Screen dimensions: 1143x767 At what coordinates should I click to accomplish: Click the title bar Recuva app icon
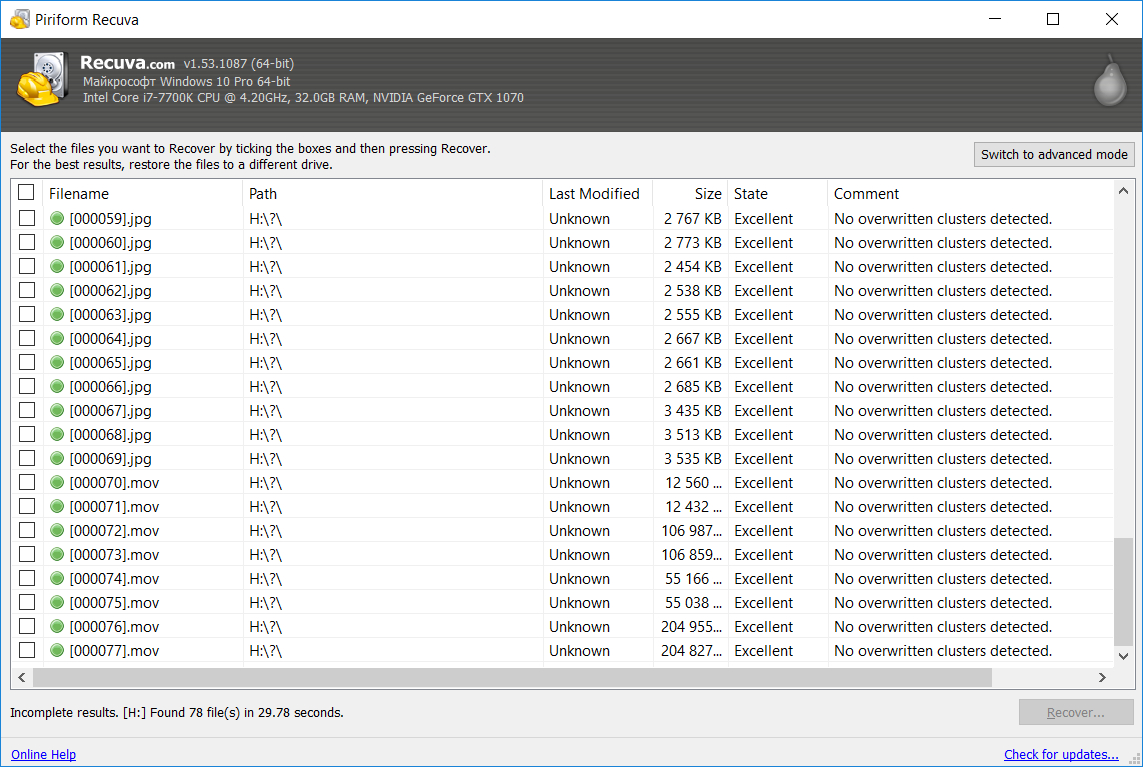(x=19, y=19)
